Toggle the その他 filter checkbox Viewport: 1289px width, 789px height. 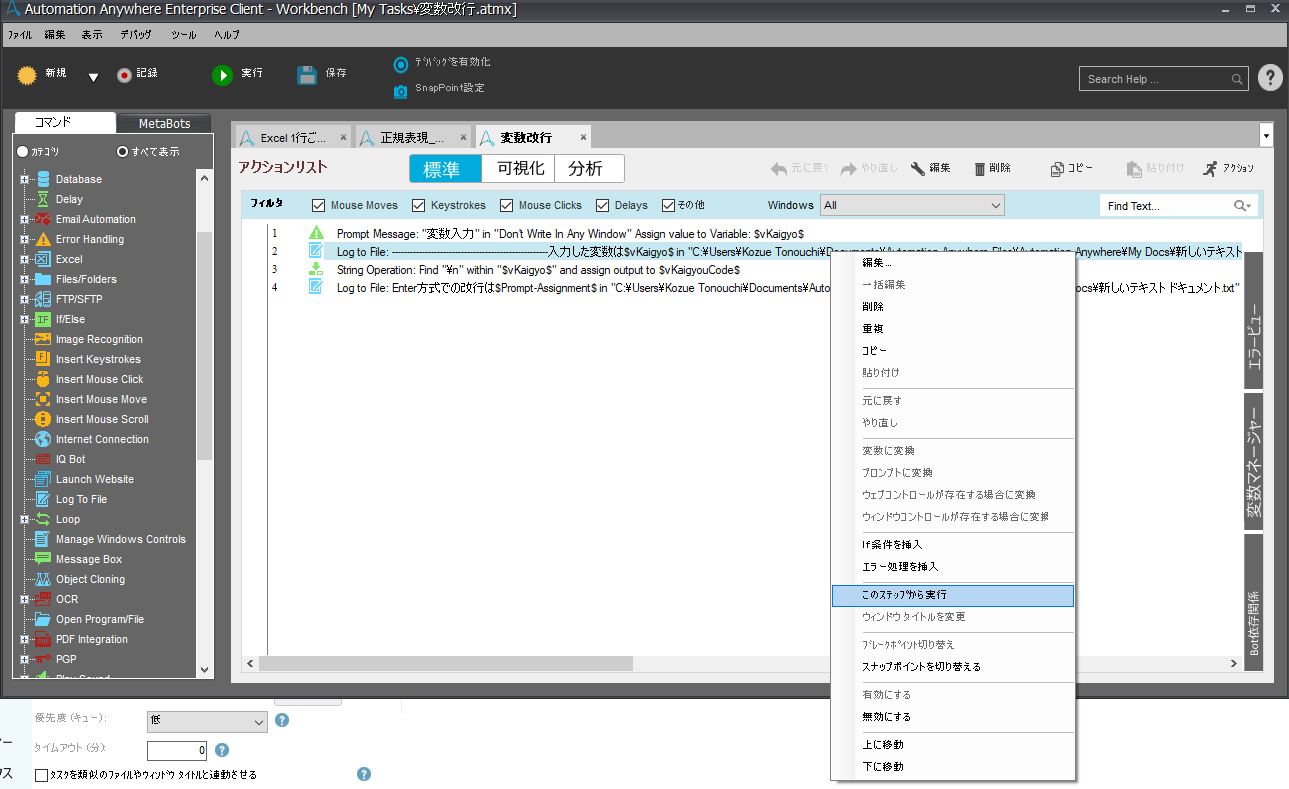669,205
